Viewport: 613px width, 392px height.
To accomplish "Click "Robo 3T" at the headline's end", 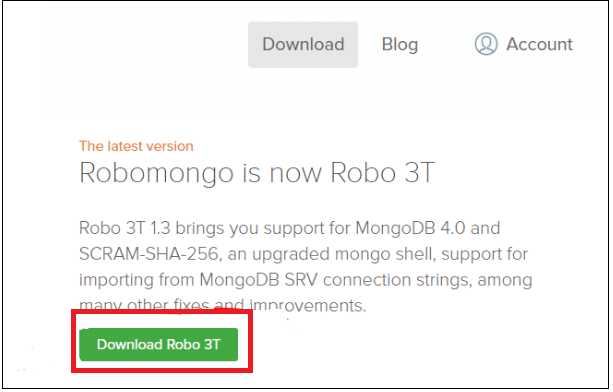I will (383, 172).
